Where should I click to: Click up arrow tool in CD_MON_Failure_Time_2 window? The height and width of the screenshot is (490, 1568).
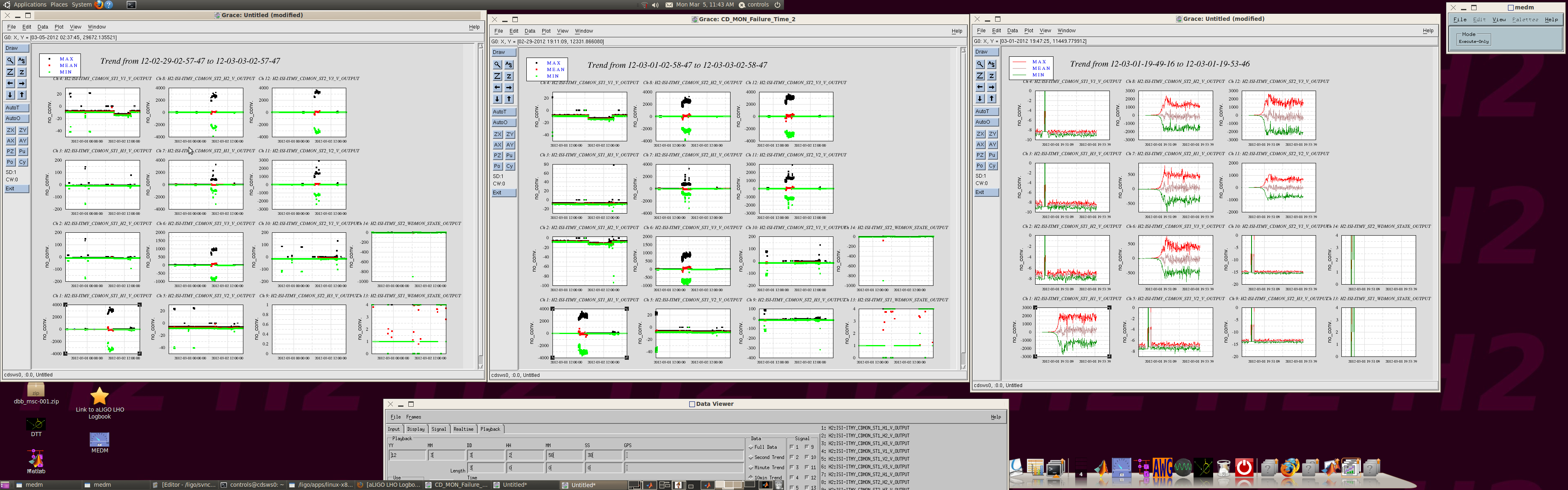[509, 99]
